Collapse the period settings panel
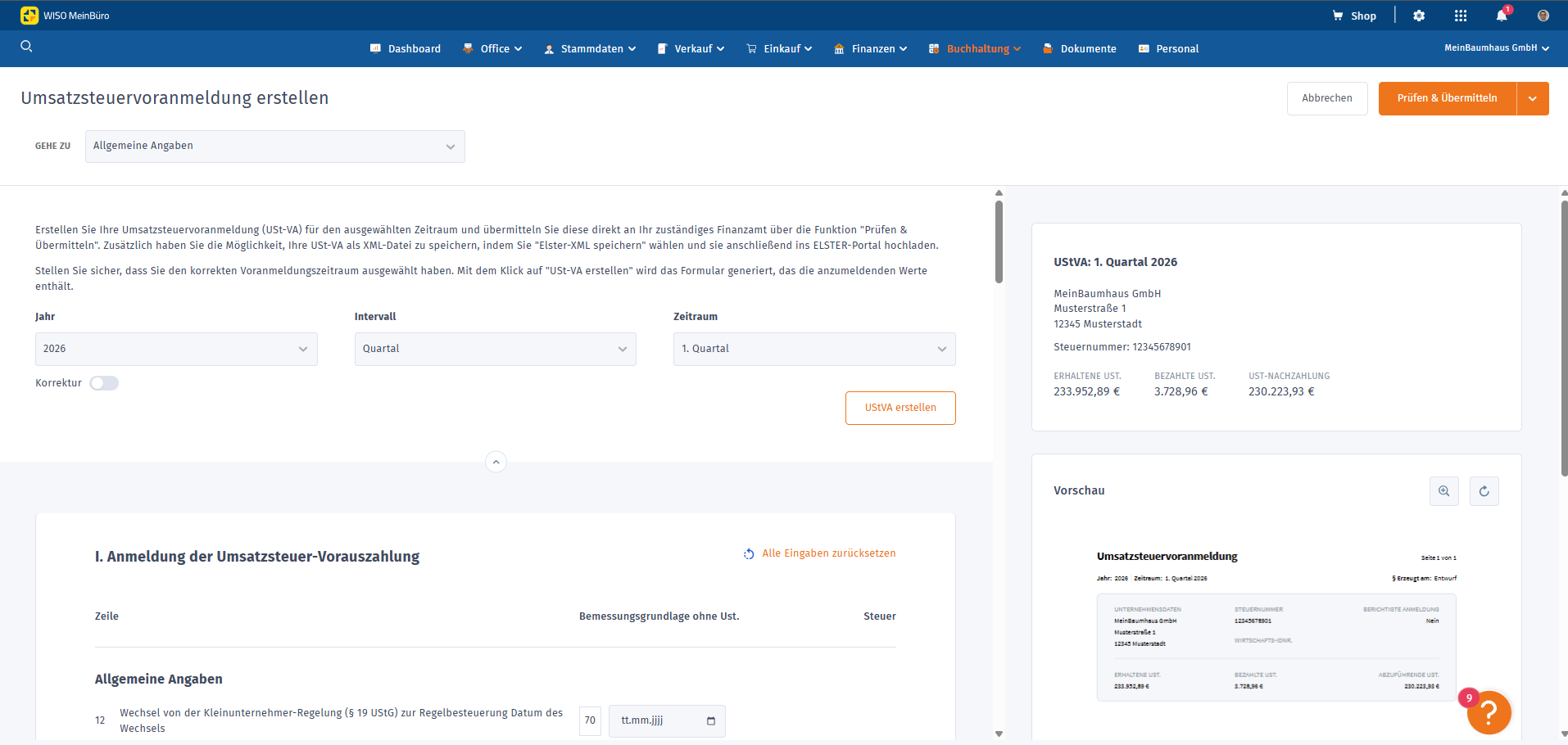1568x745 pixels. click(496, 462)
